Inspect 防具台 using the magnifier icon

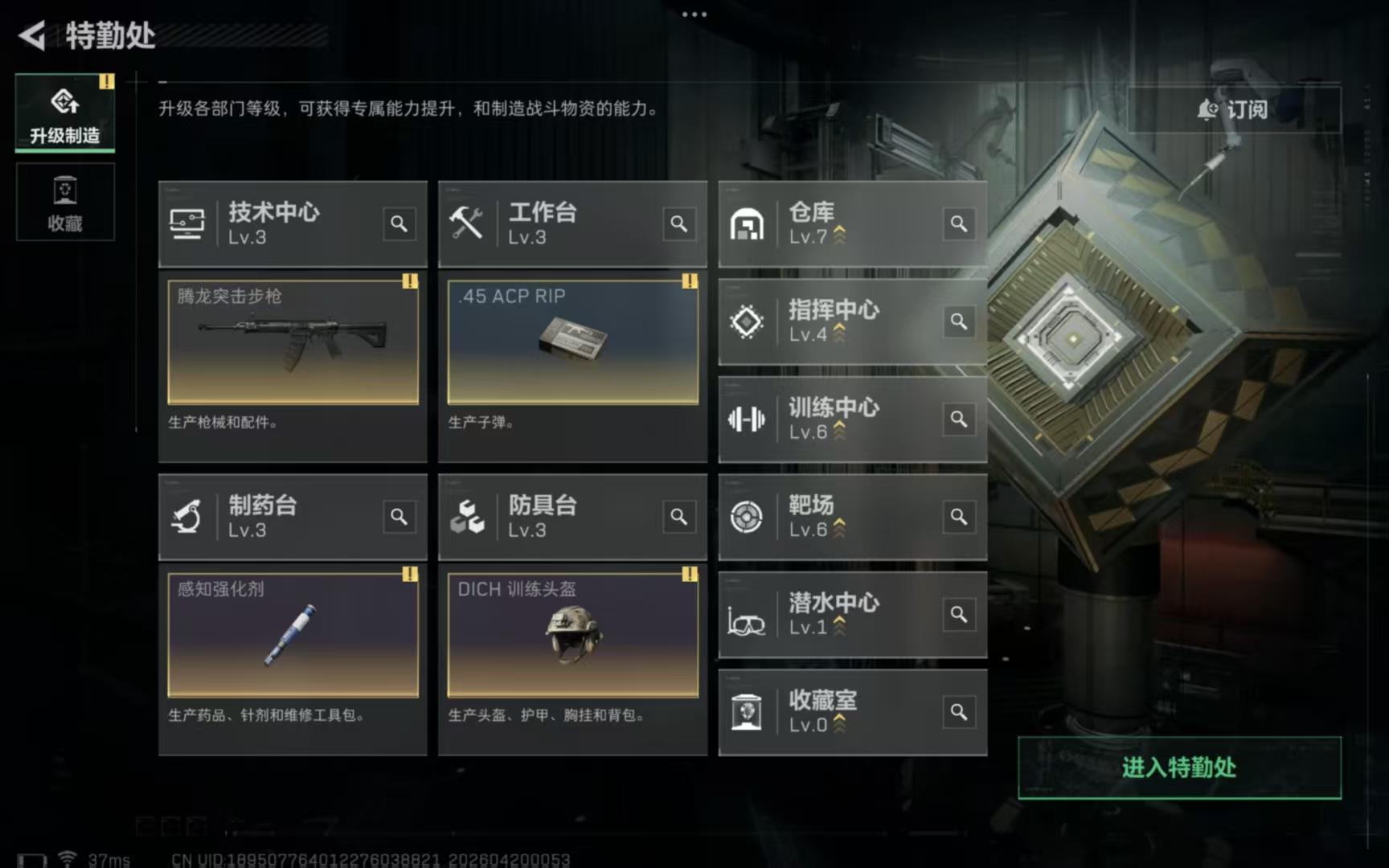click(678, 517)
